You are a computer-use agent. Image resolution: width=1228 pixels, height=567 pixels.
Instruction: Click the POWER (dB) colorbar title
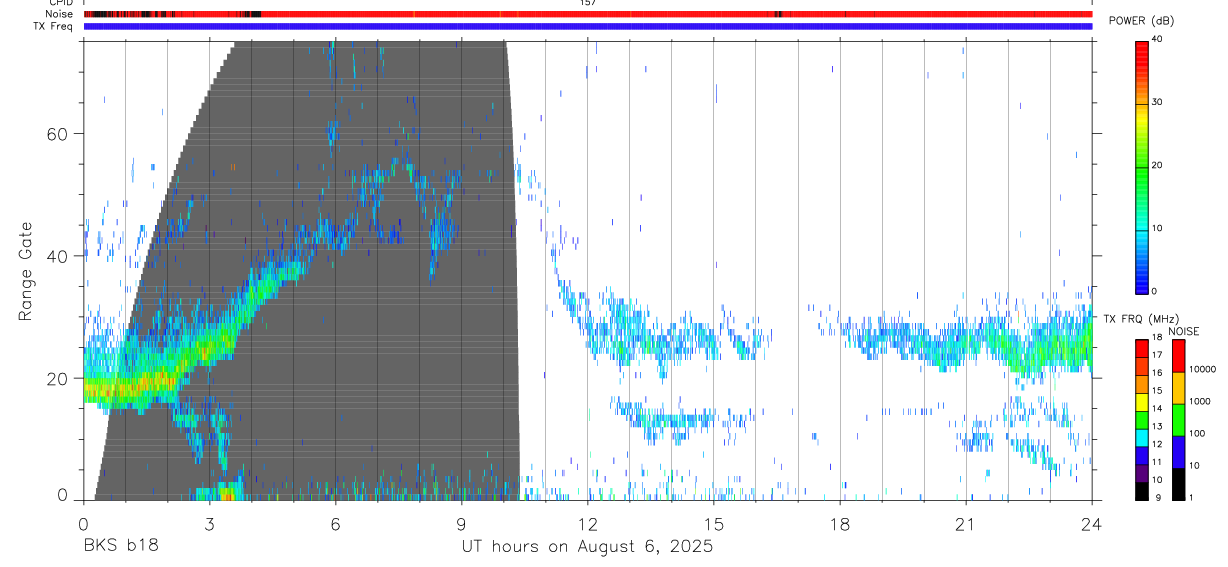tap(1144, 21)
